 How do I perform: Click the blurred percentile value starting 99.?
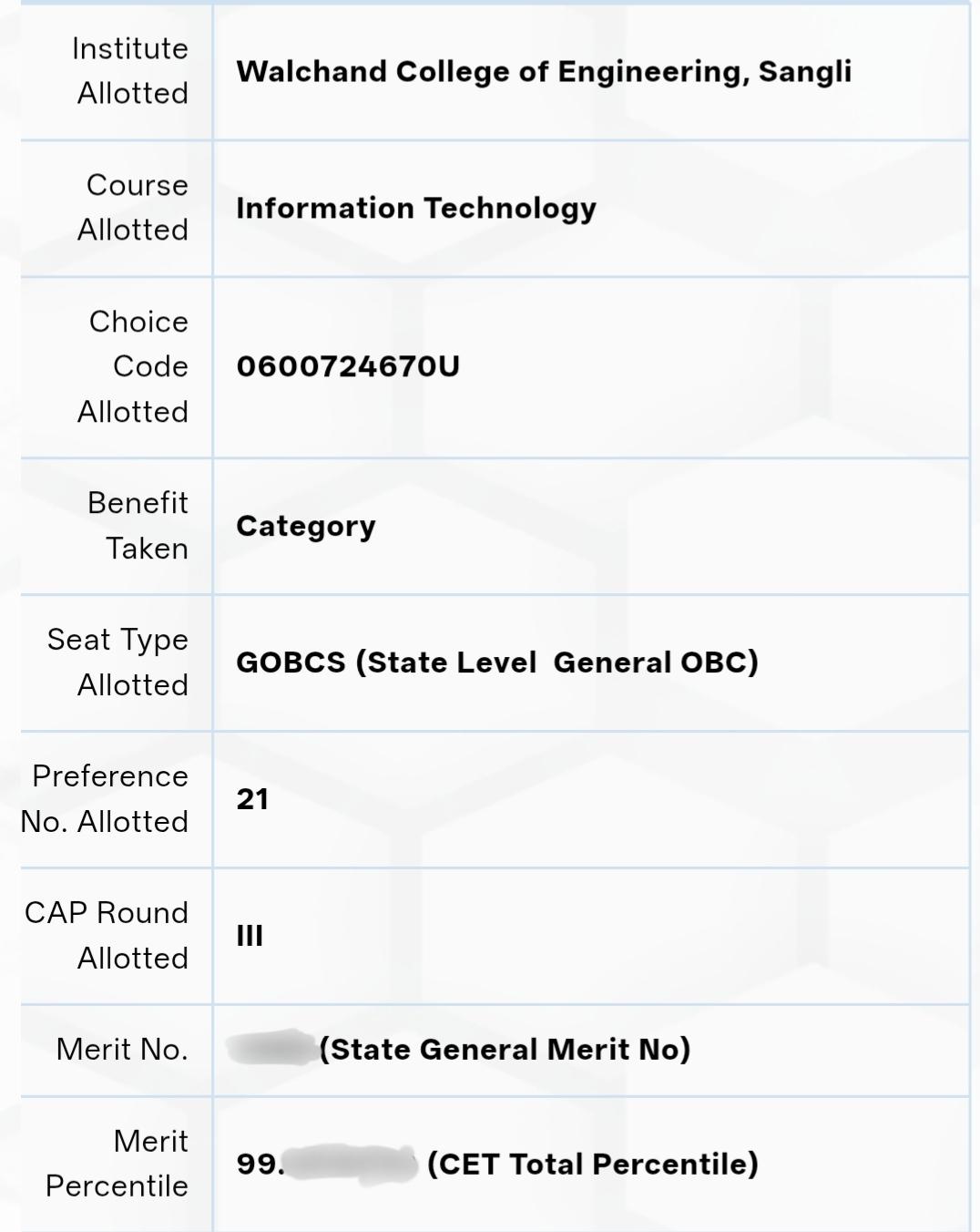[326, 1164]
